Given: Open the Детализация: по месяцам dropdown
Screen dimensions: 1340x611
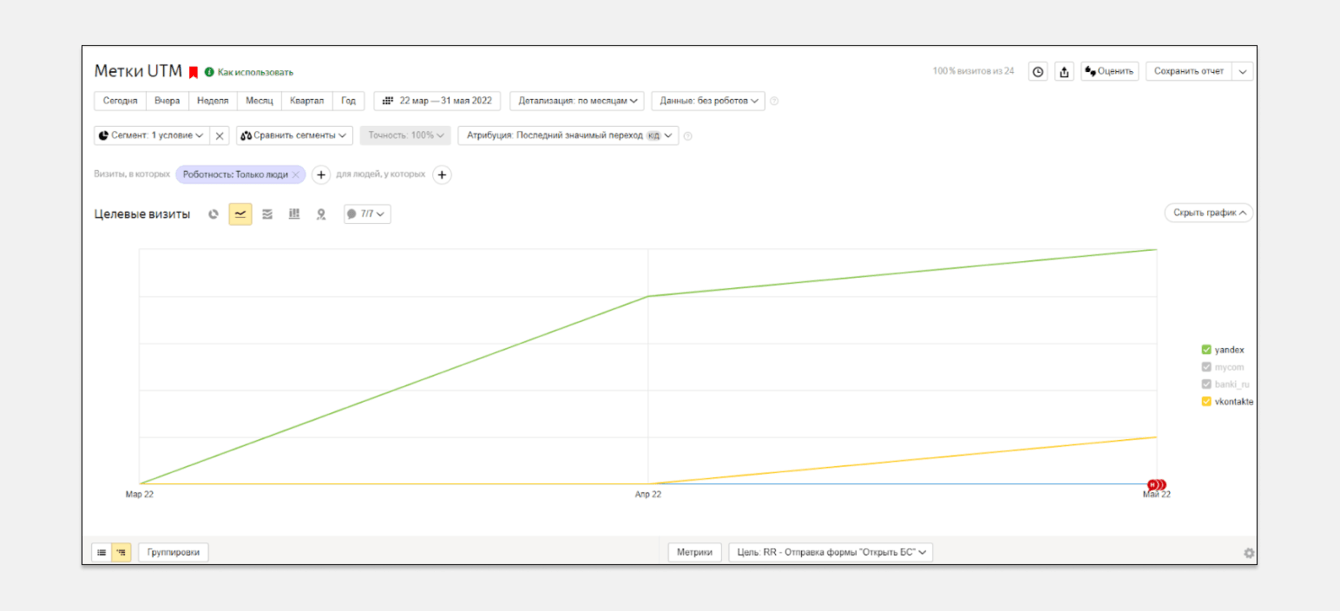Looking at the screenshot, I should (577, 101).
